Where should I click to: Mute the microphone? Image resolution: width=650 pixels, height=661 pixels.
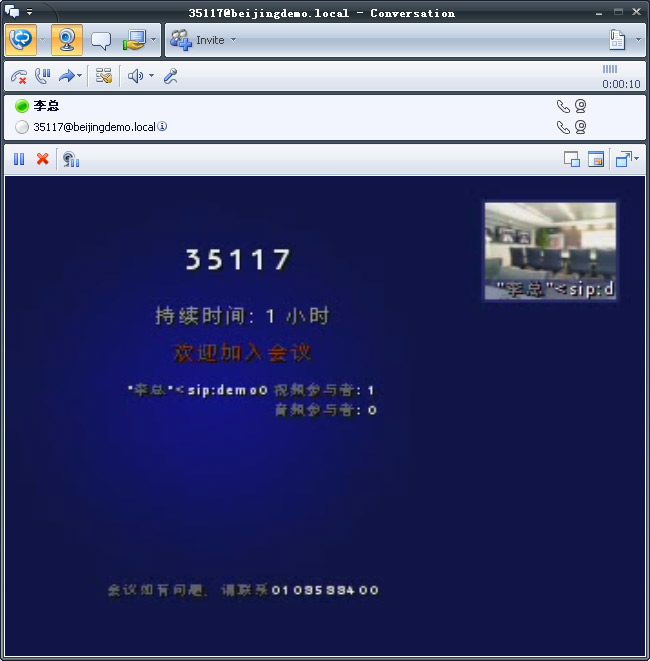pos(171,76)
